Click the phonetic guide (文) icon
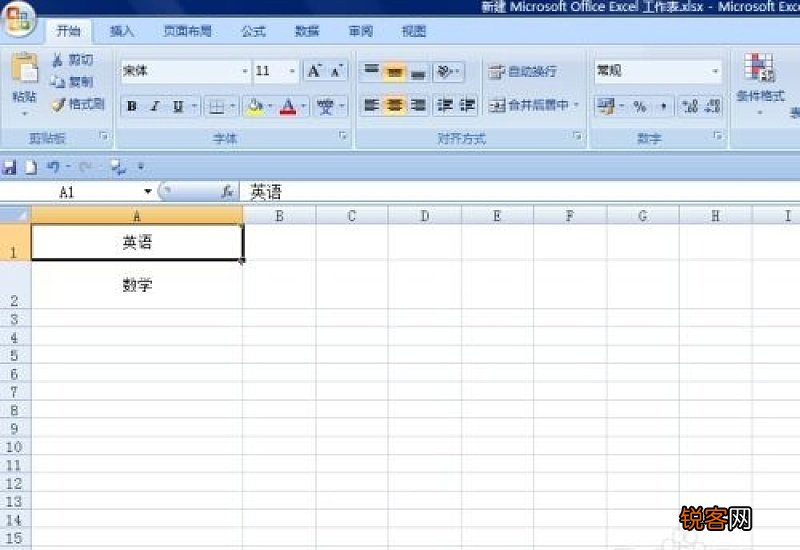 click(x=326, y=106)
